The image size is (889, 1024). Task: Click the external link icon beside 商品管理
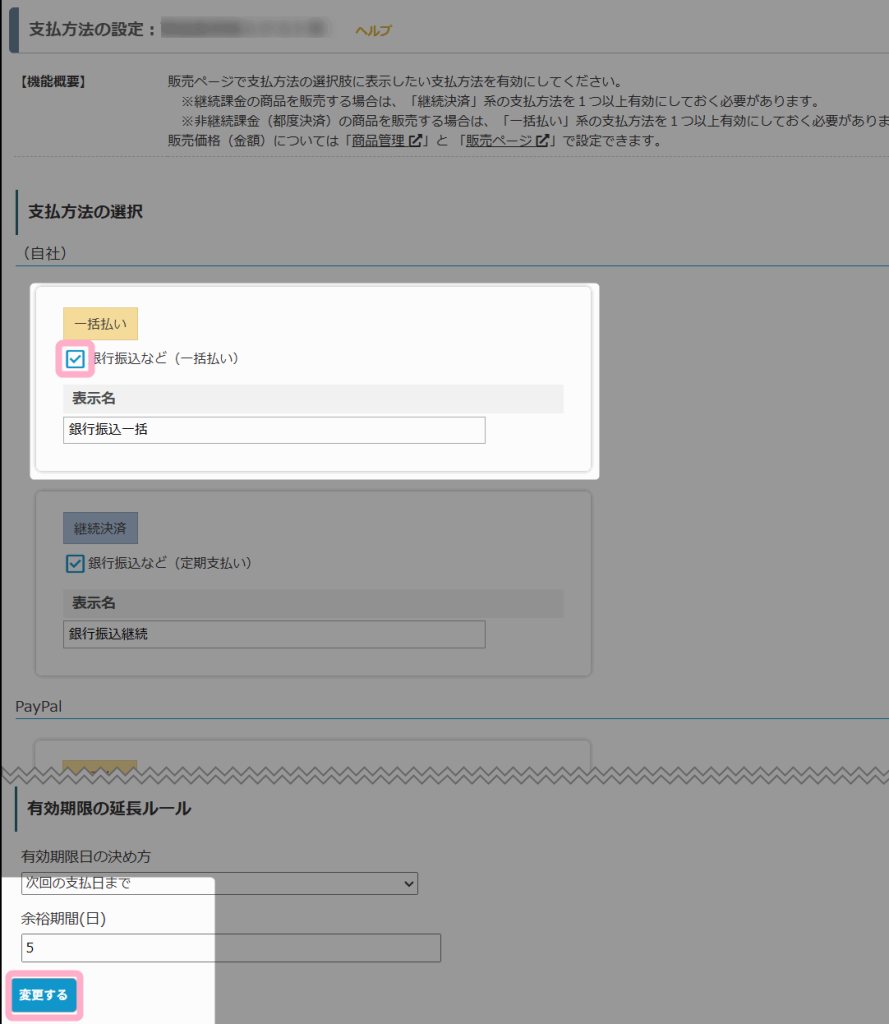coord(415,141)
